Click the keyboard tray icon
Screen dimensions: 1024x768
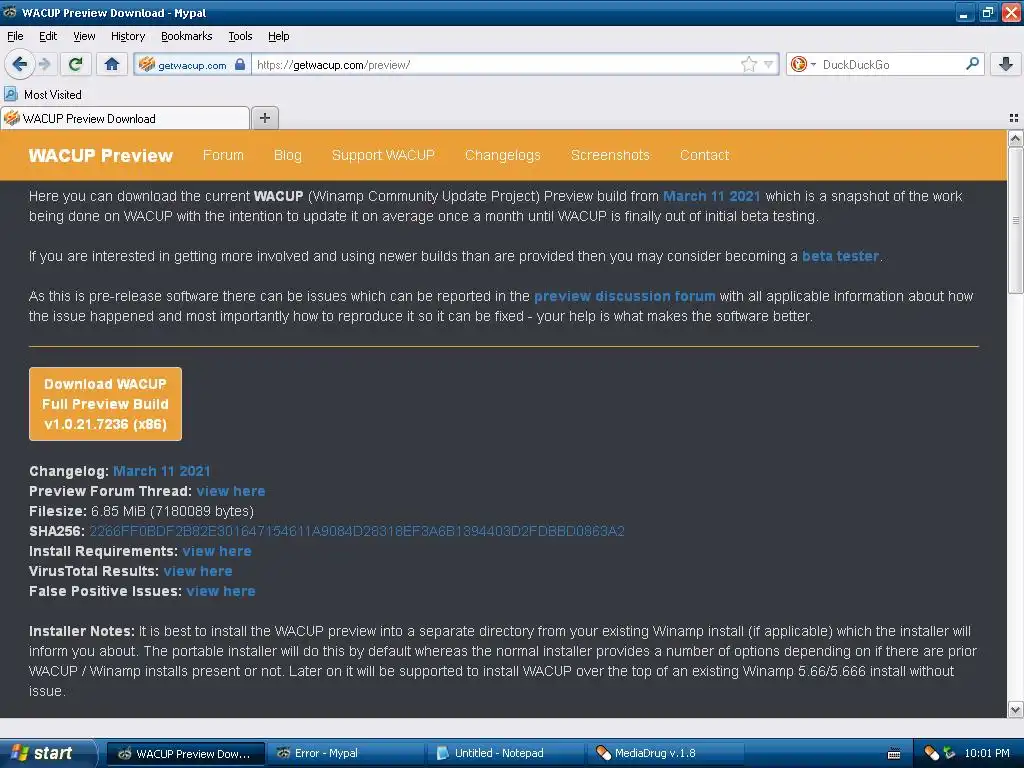click(x=894, y=754)
